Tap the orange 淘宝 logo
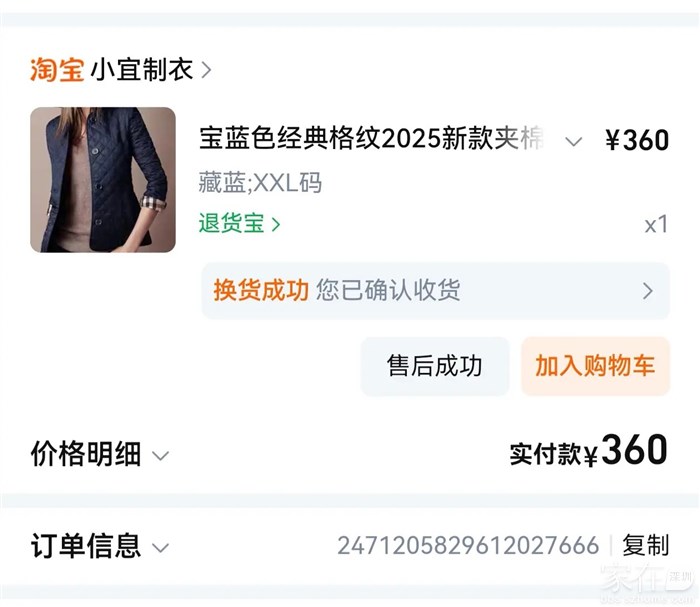This screenshot has width=700, height=607. (x=57, y=70)
